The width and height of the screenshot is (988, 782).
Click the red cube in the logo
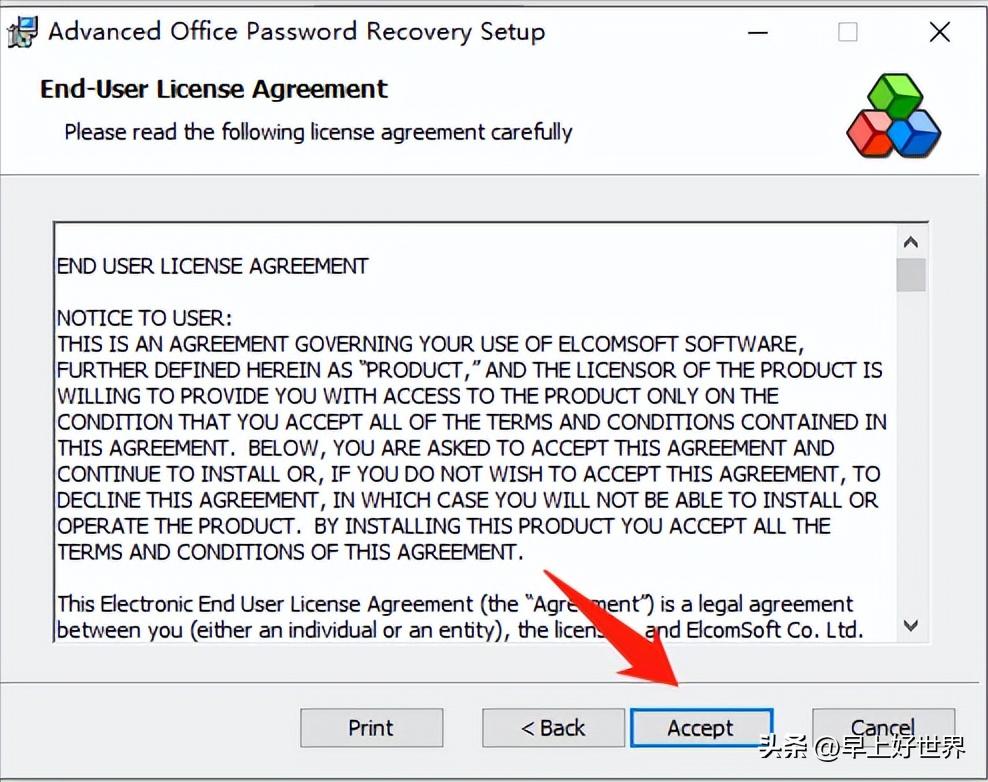871,134
